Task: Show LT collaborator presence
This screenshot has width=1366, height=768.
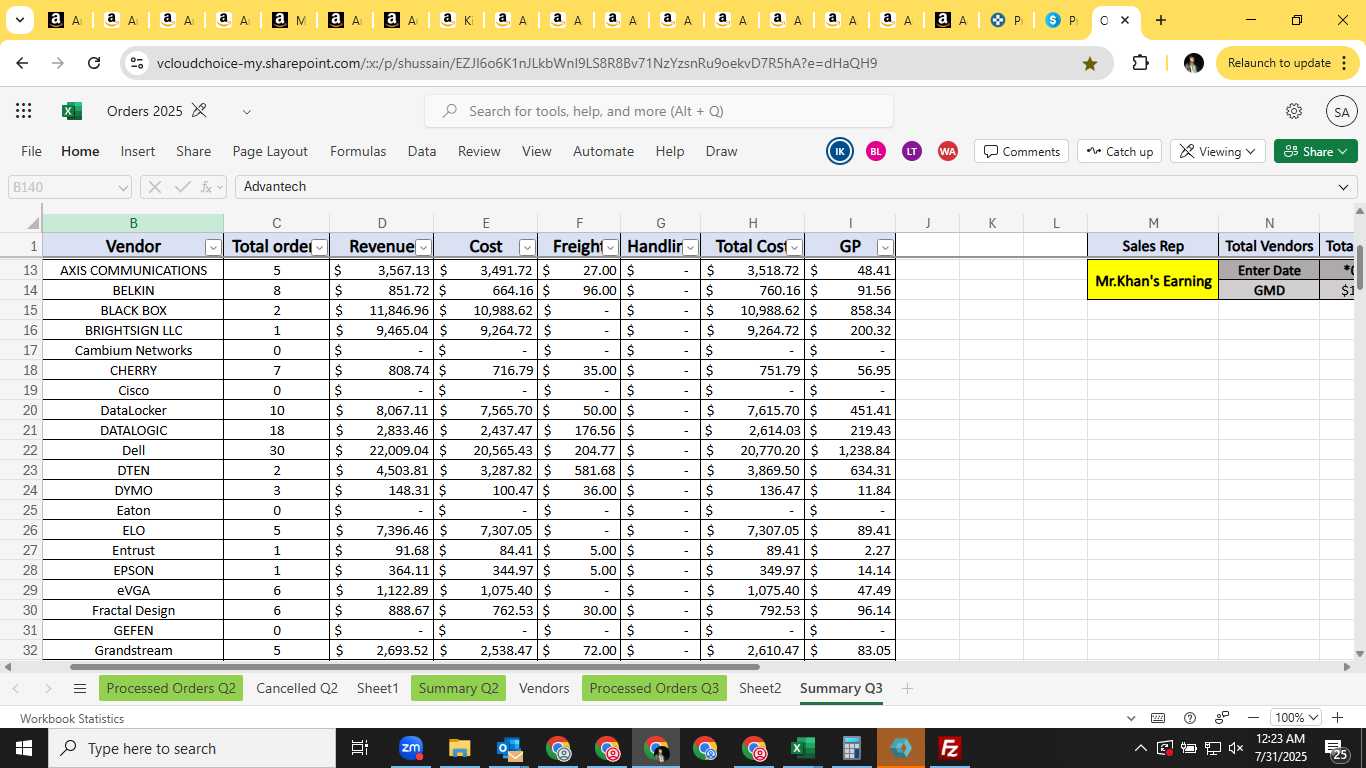Action: (911, 151)
